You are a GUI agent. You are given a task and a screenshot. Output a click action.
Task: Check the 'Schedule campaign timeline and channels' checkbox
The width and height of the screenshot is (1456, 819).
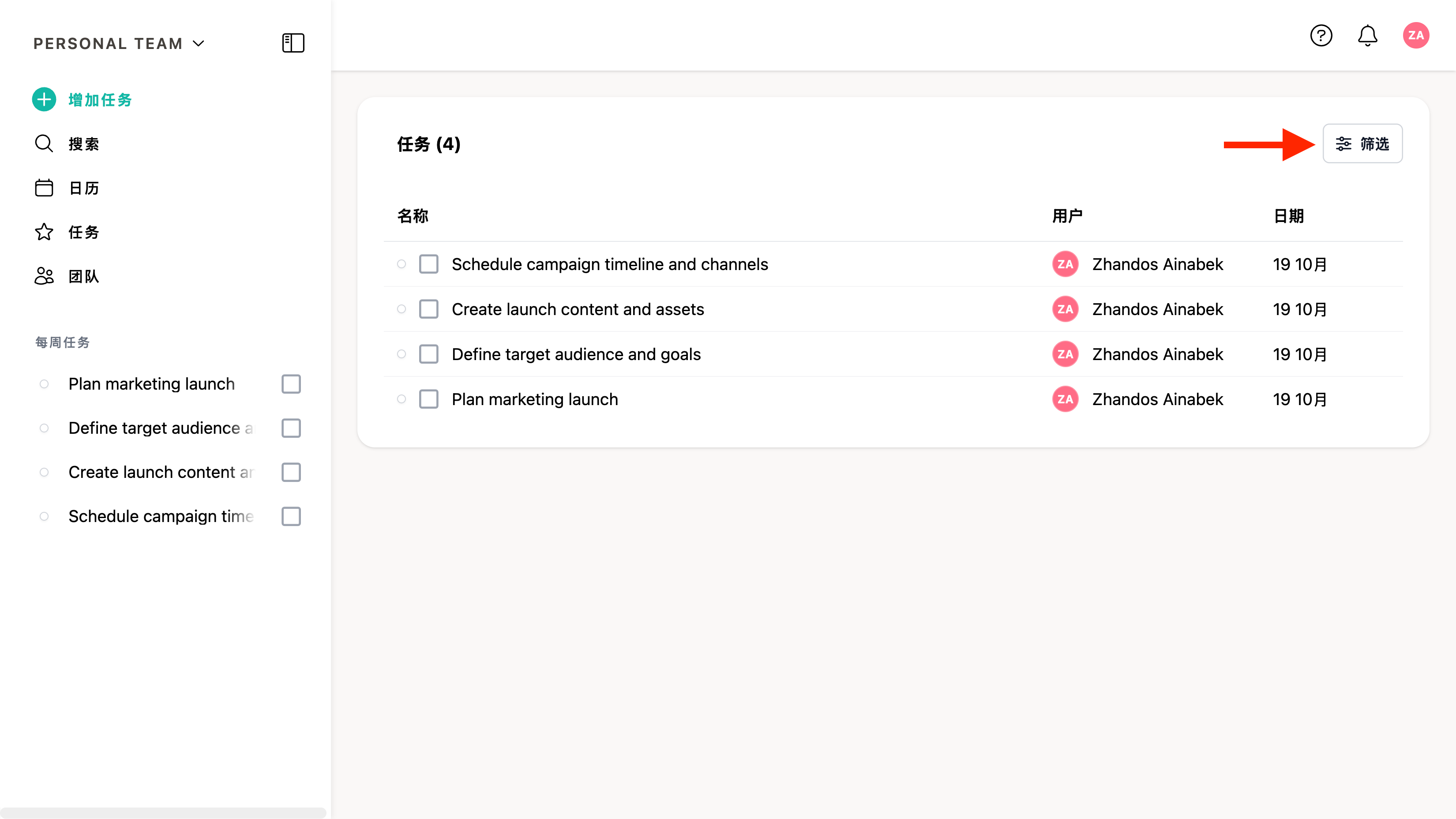point(428,264)
